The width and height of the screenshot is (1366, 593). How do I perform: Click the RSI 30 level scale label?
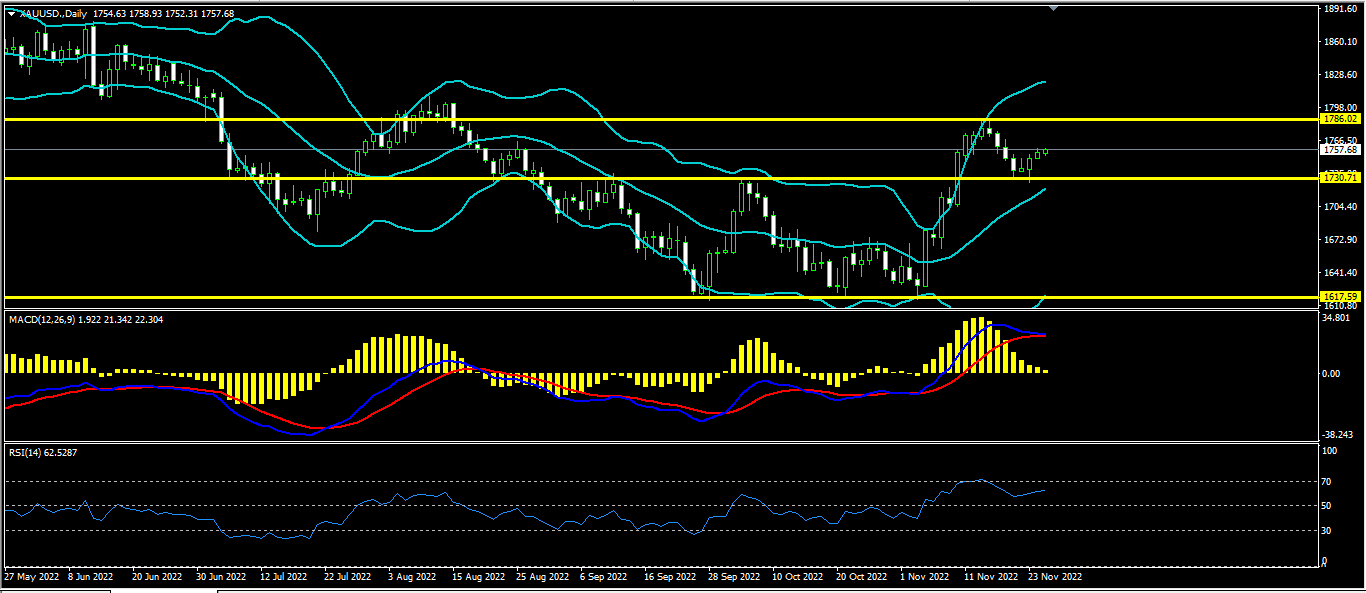click(x=1328, y=530)
